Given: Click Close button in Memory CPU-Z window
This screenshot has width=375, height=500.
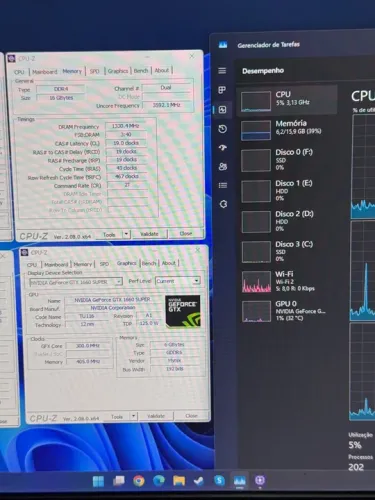Looking at the screenshot, I should 186,233.
